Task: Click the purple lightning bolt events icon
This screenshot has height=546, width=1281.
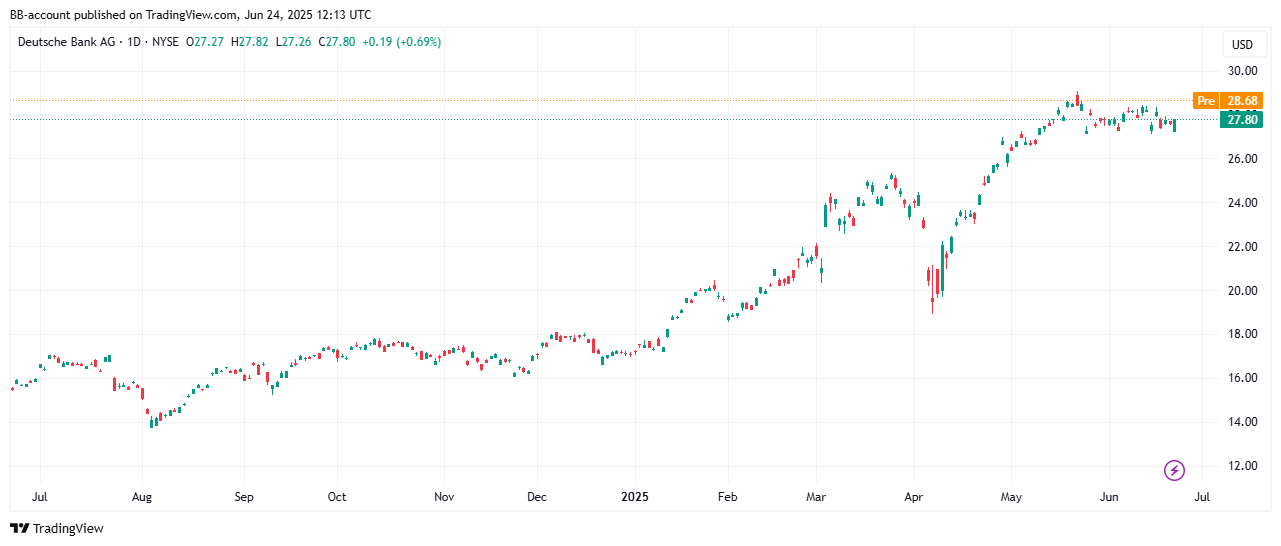Action: (1175, 470)
